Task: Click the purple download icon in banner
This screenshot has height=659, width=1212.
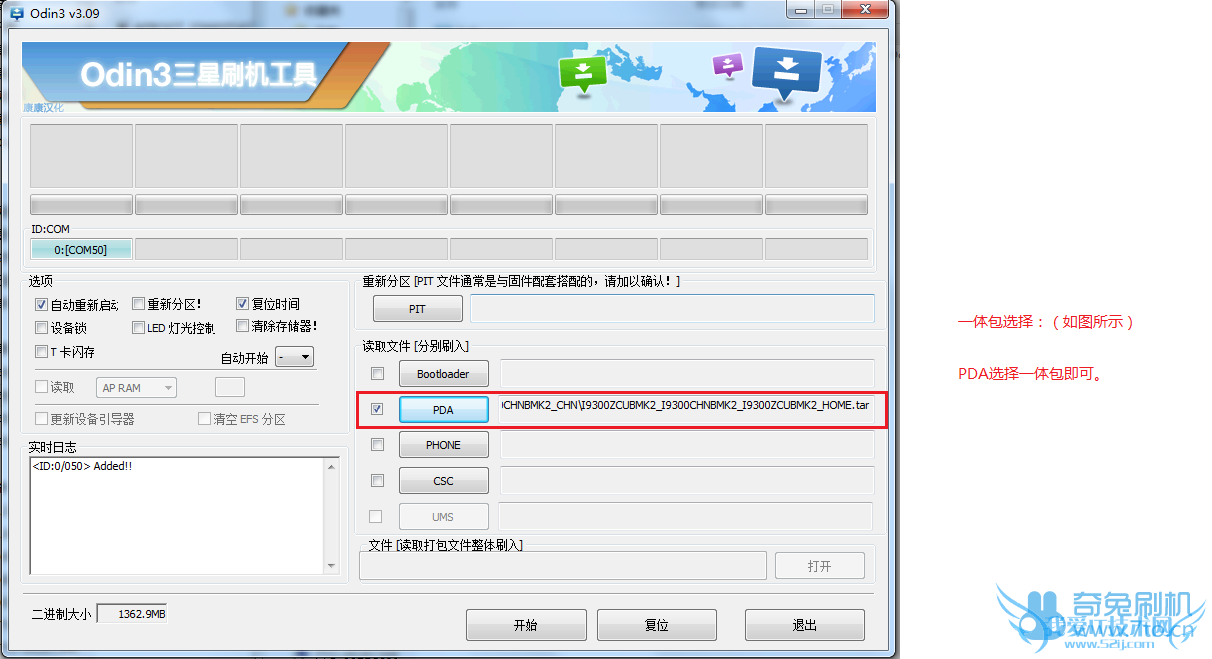Action: click(x=728, y=67)
